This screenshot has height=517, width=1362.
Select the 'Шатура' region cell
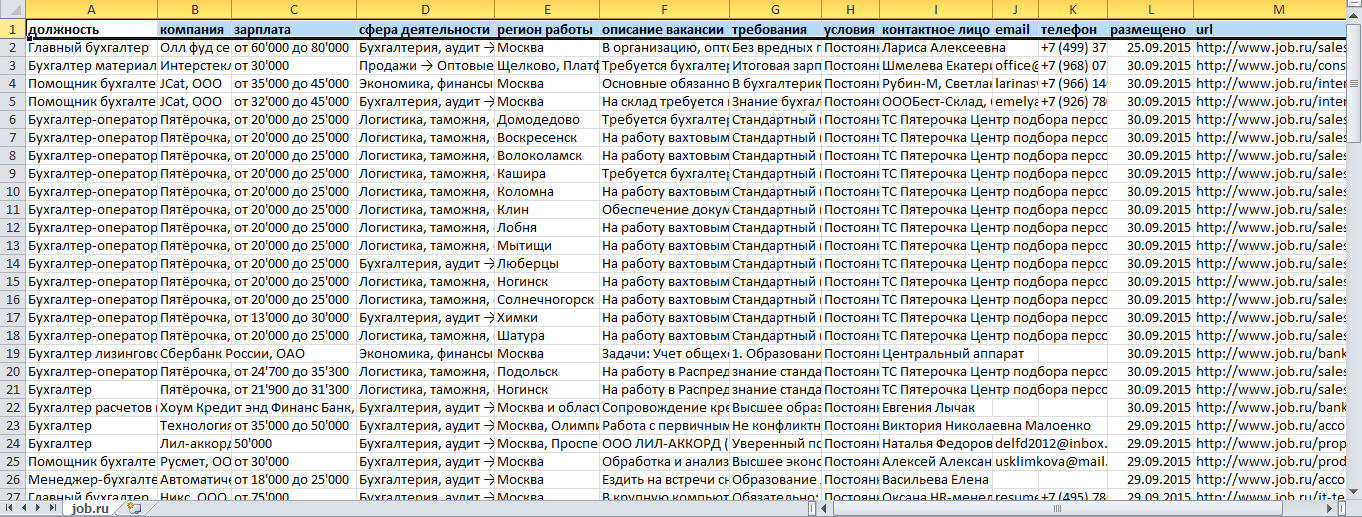(x=547, y=335)
